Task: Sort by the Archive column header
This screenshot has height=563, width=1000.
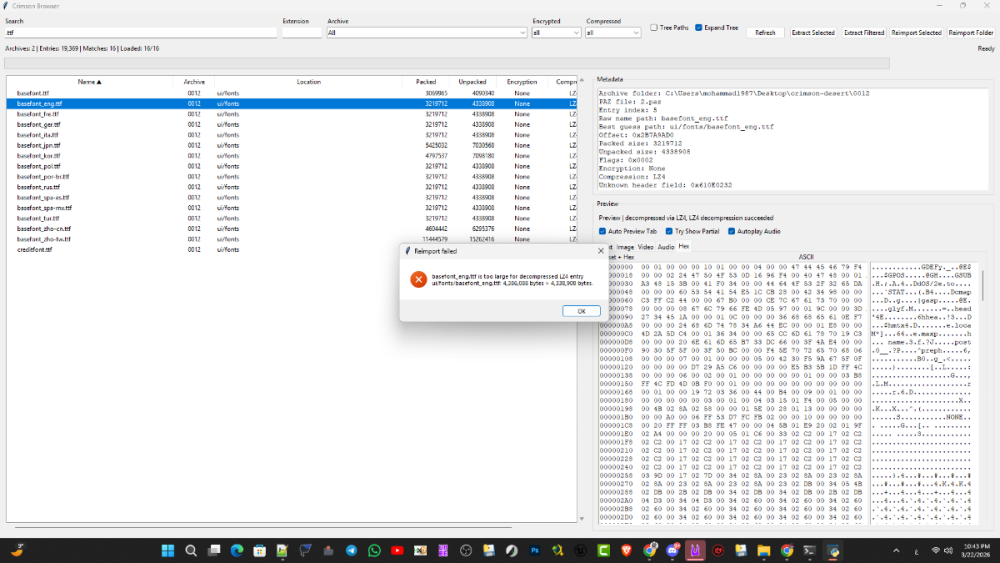Action: (194, 82)
